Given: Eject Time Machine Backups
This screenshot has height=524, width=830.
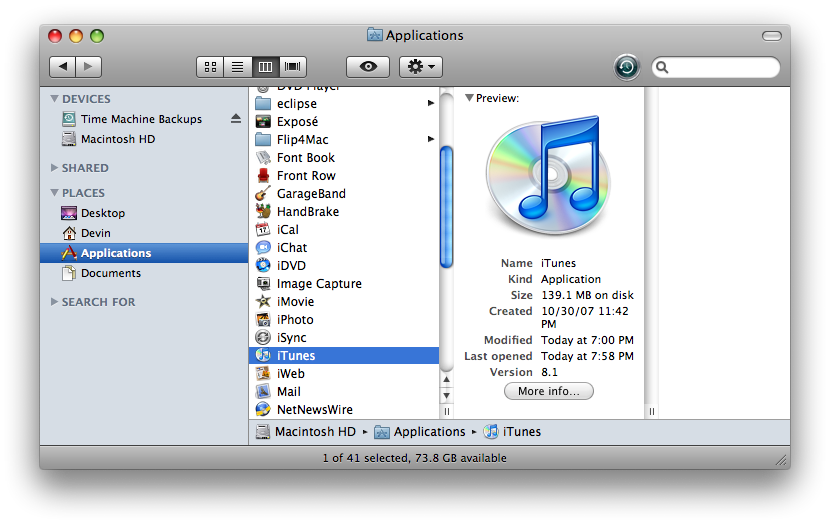Looking at the screenshot, I should [x=236, y=119].
